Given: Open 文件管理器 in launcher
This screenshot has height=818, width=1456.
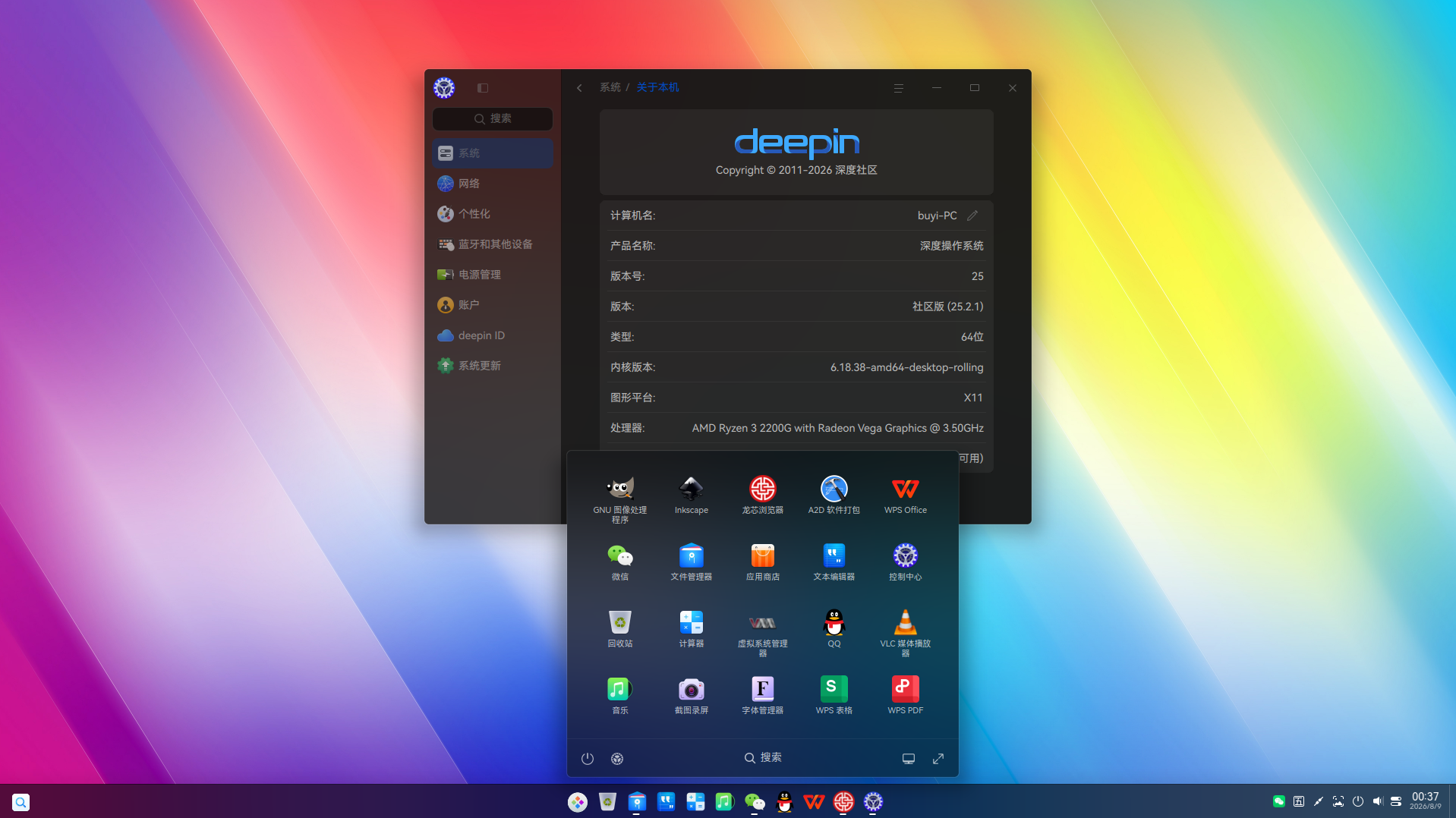Looking at the screenshot, I should pos(691,562).
